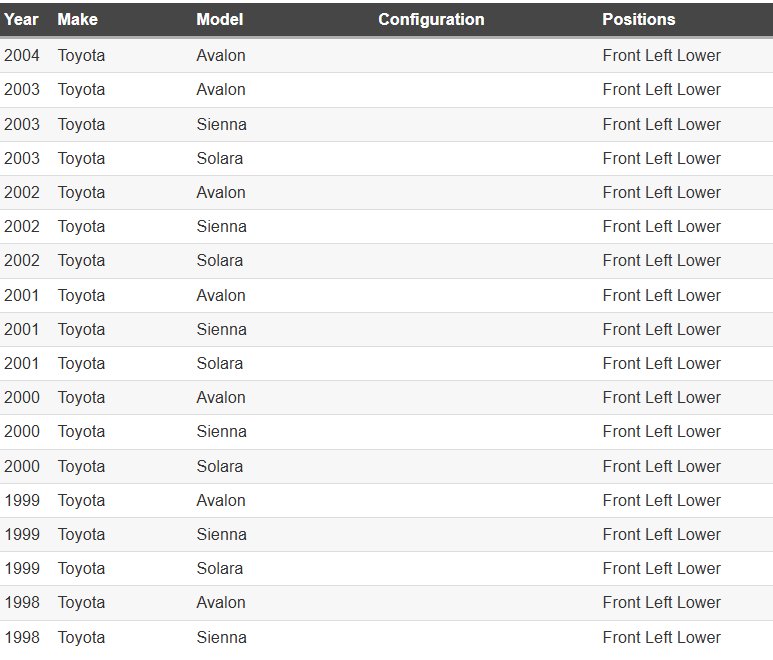The image size is (773, 660).
Task: Select the 2000 Avalon model cell
Action: (x=221, y=397)
